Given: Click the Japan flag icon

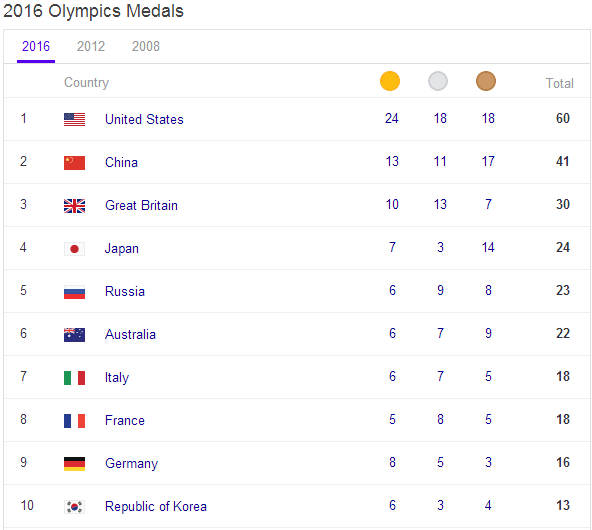Looking at the screenshot, I should click(x=74, y=249).
